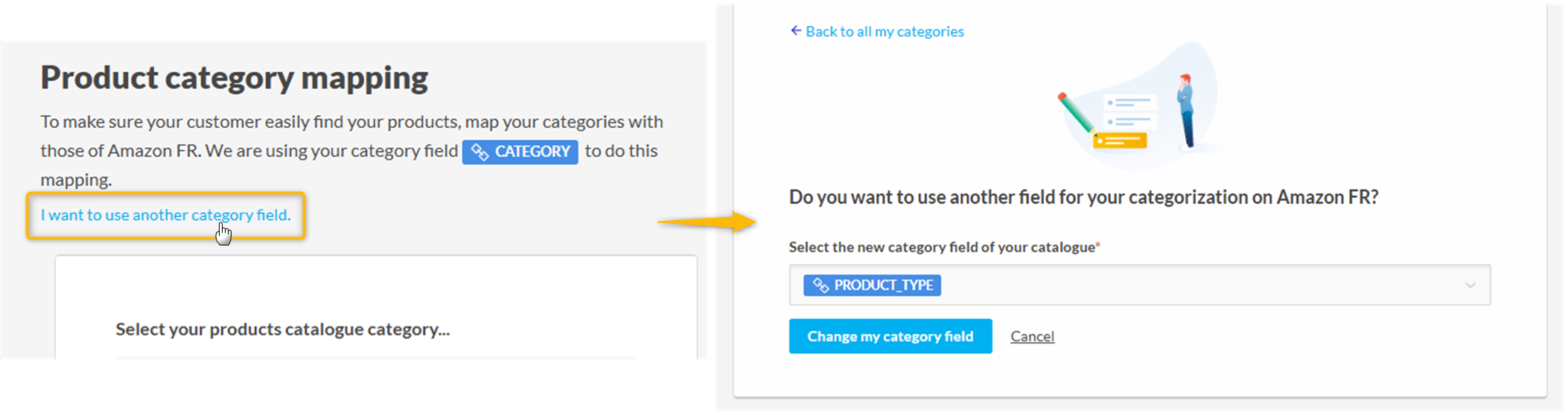Cancel the category field change

point(1032,336)
